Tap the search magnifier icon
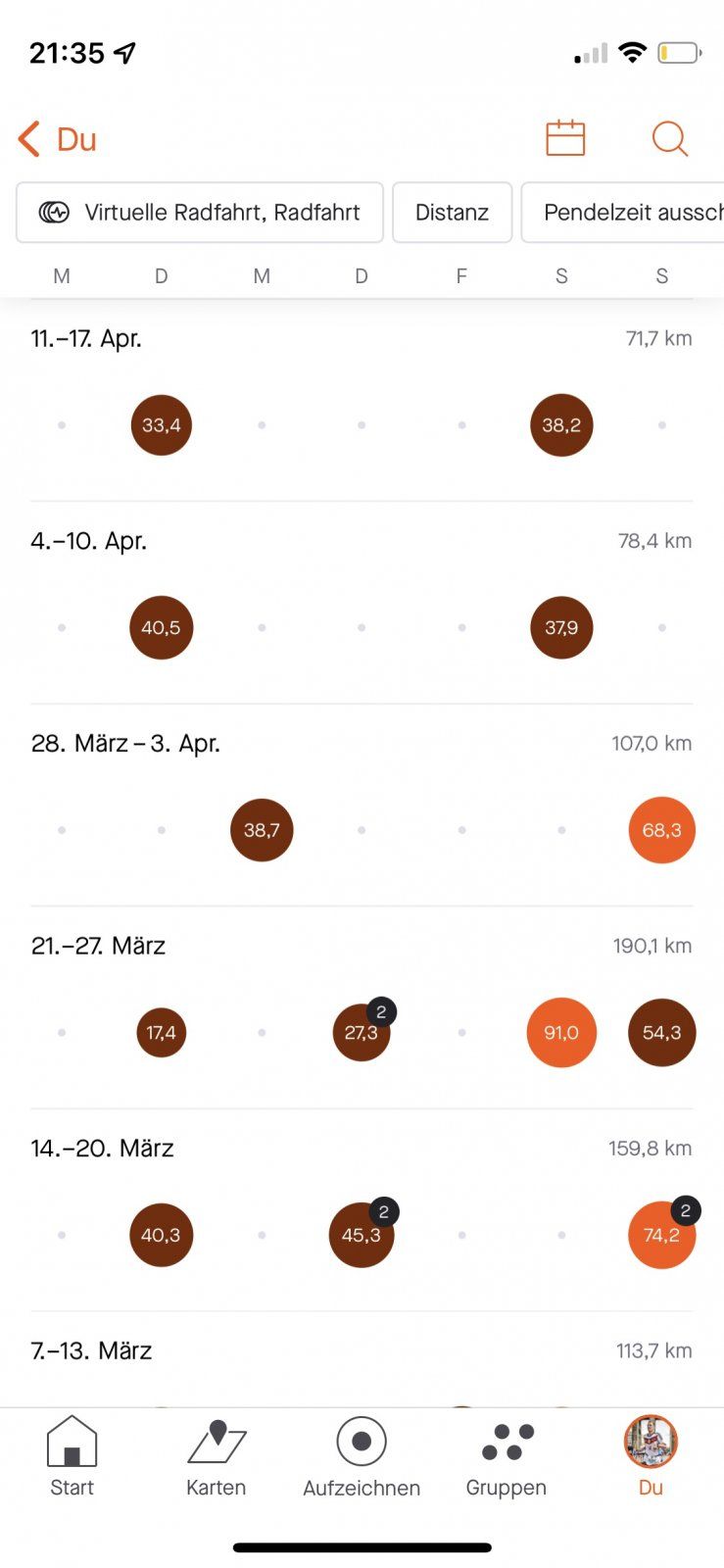Viewport: 724px width, 1568px height. click(x=670, y=138)
